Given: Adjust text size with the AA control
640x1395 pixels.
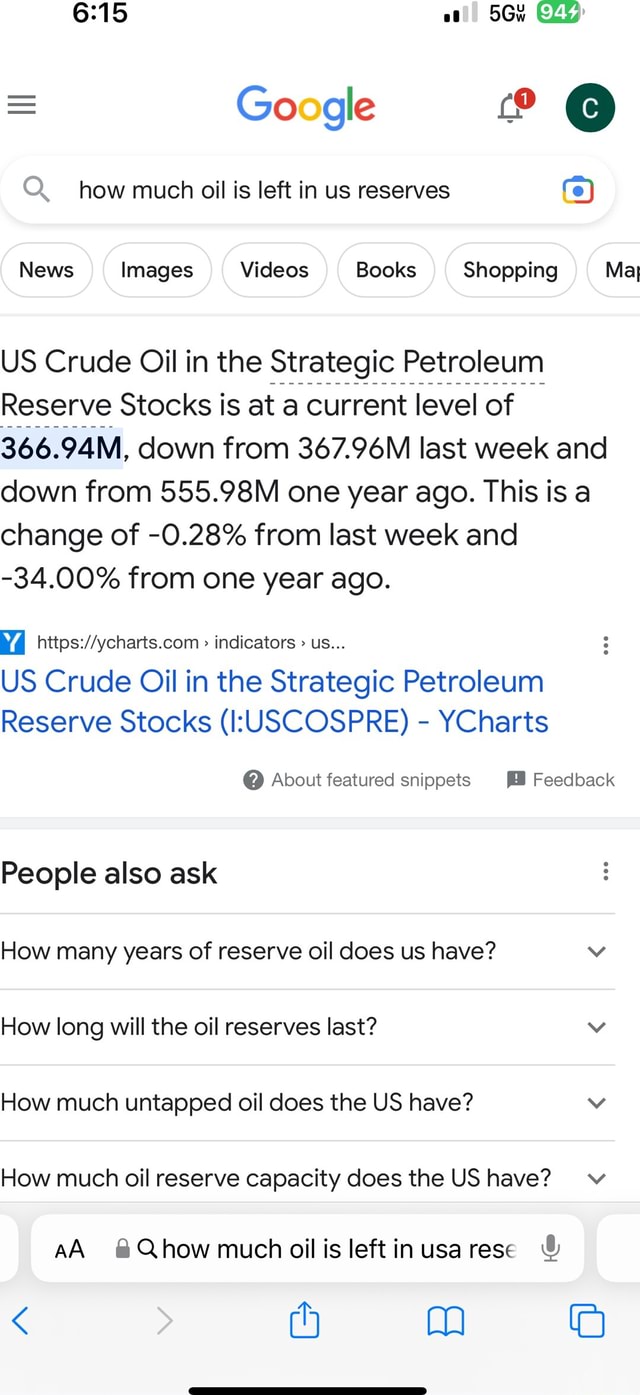Looking at the screenshot, I should click(x=69, y=1247).
